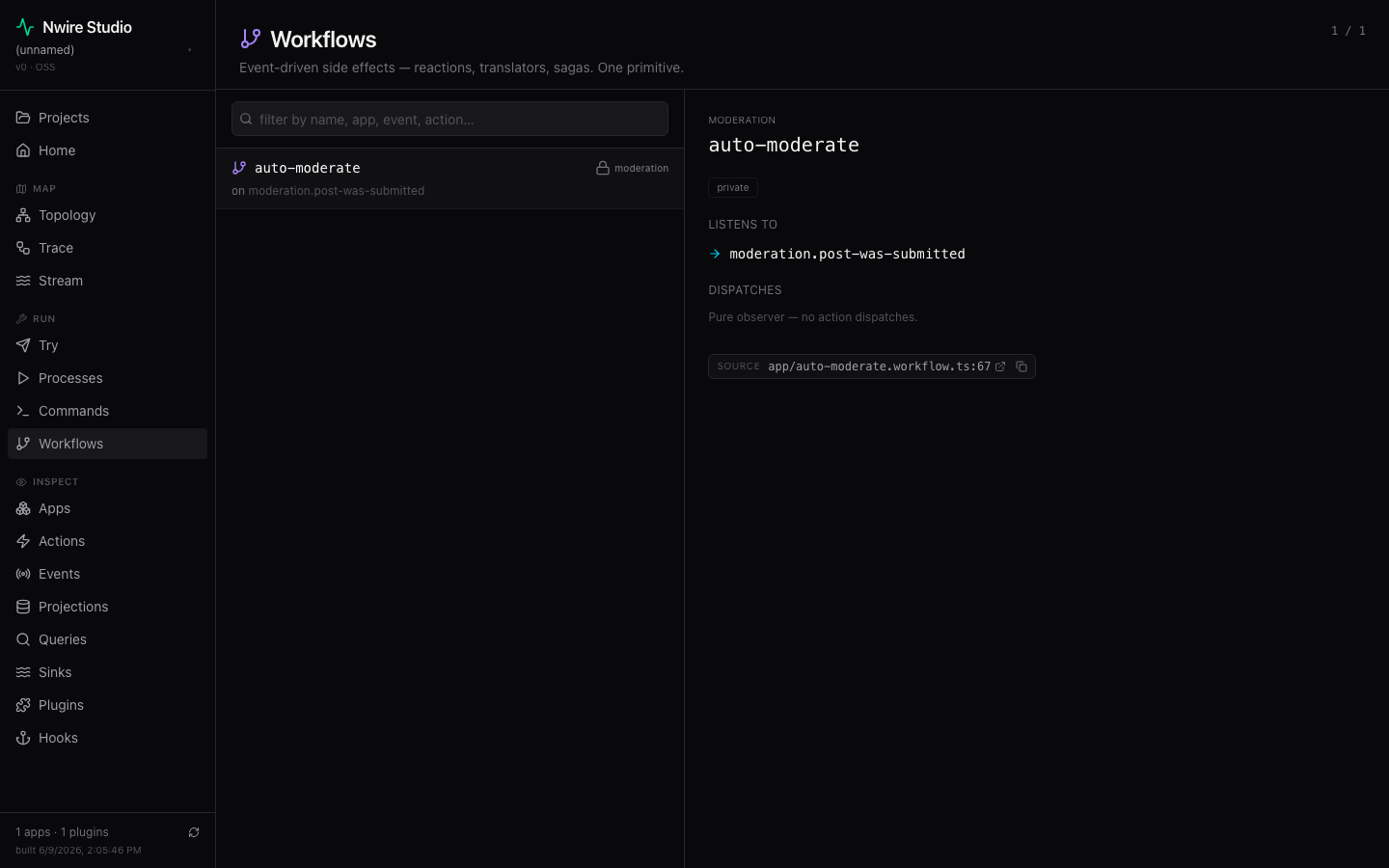1389x868 pixels.
Task: Copy the source path with copy icon
Action: 1021,366
